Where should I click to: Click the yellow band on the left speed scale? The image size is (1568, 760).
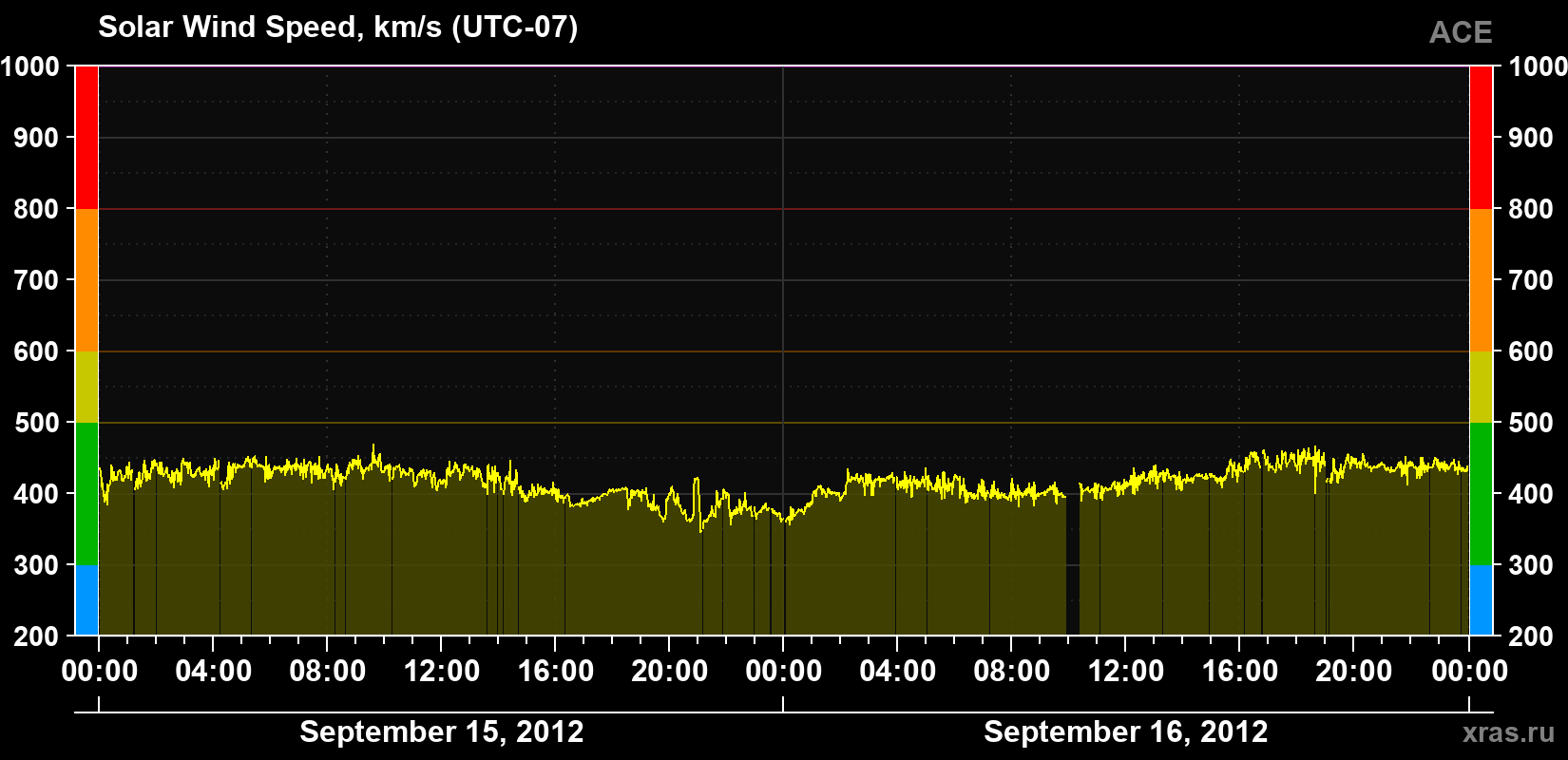[86, 387]
